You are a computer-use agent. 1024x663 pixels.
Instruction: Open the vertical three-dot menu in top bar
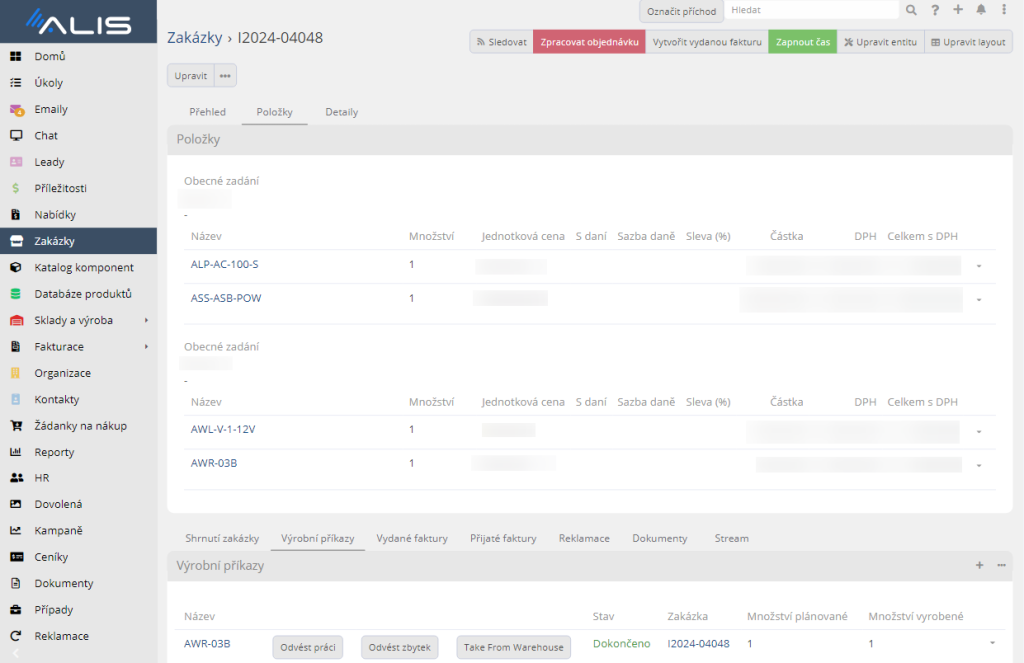point(1003,10)
